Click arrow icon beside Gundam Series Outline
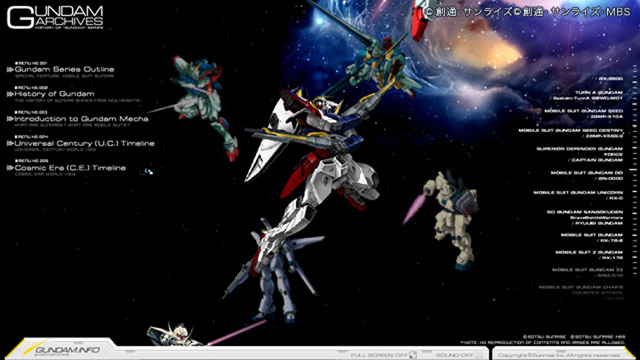 pos(10,70)
